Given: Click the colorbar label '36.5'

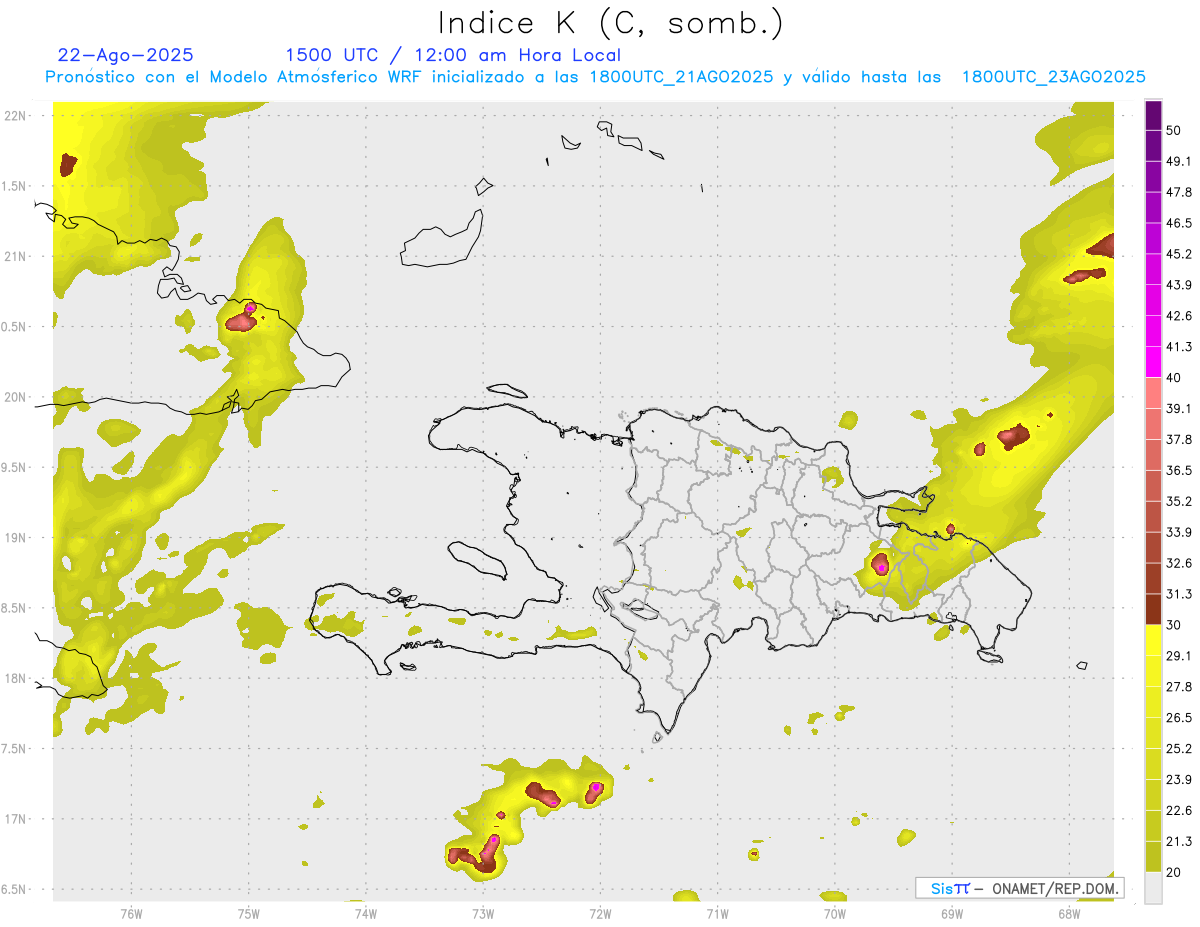Looking at the screenshot, I should tap(1179, 470).
